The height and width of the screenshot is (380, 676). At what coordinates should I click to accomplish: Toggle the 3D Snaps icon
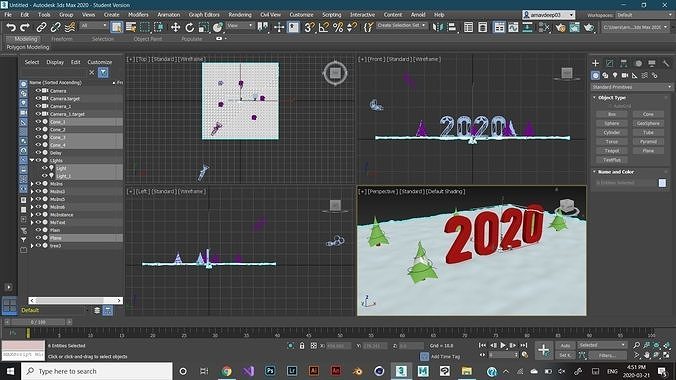coord(309,27)
